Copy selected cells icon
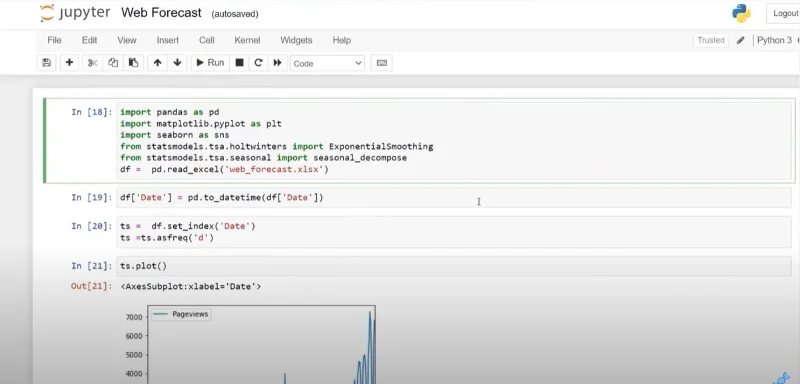The image size is (800, 384). pyautogui.click(x=113, y=63)
